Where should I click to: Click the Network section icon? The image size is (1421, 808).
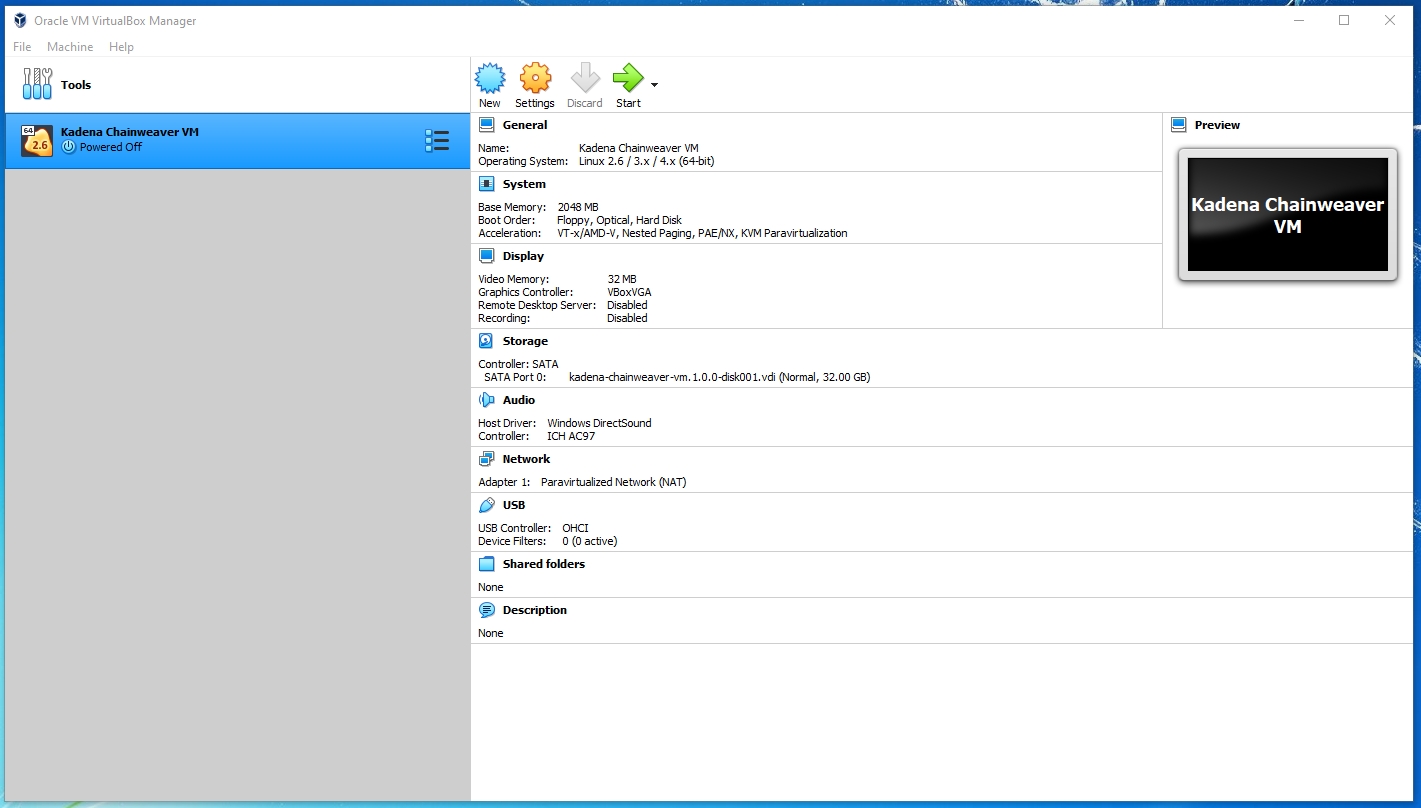point(486,459)
